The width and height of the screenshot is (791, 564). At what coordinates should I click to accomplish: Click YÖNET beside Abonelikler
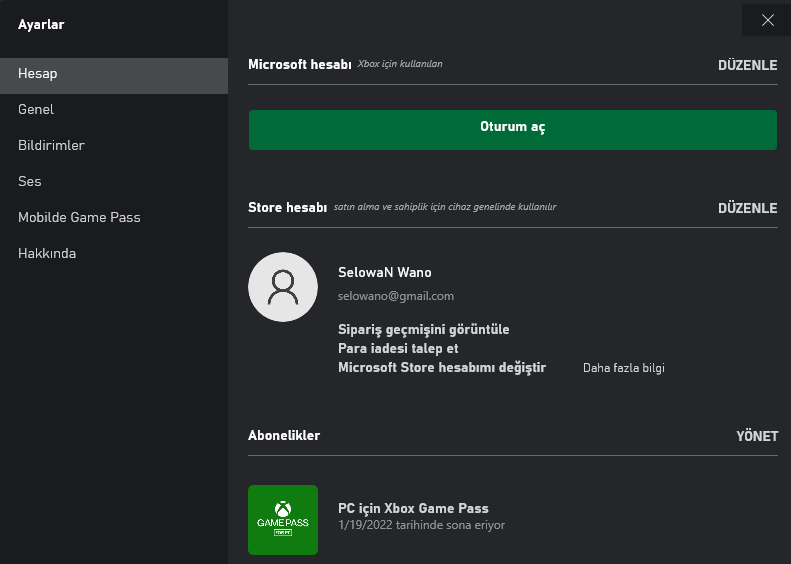[756, 436]
